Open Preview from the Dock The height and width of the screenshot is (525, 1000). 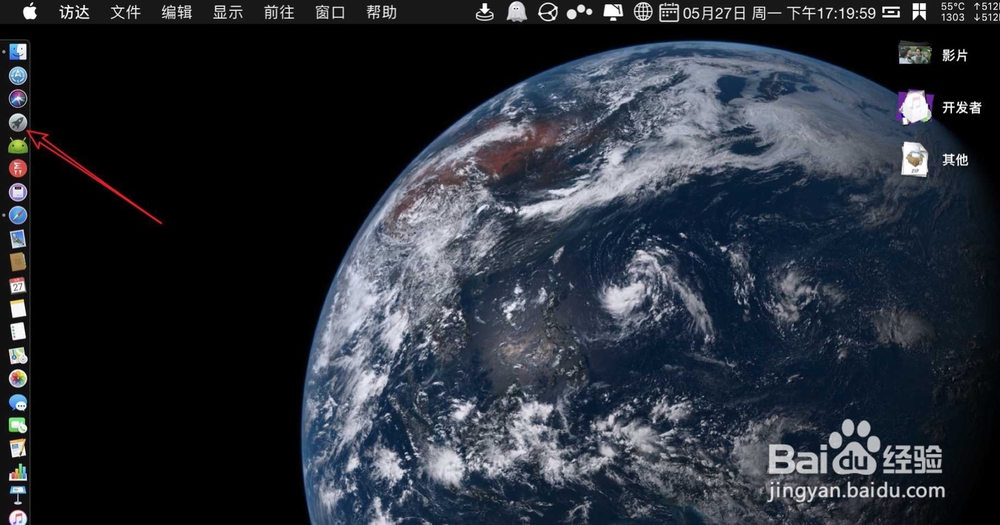18,239
